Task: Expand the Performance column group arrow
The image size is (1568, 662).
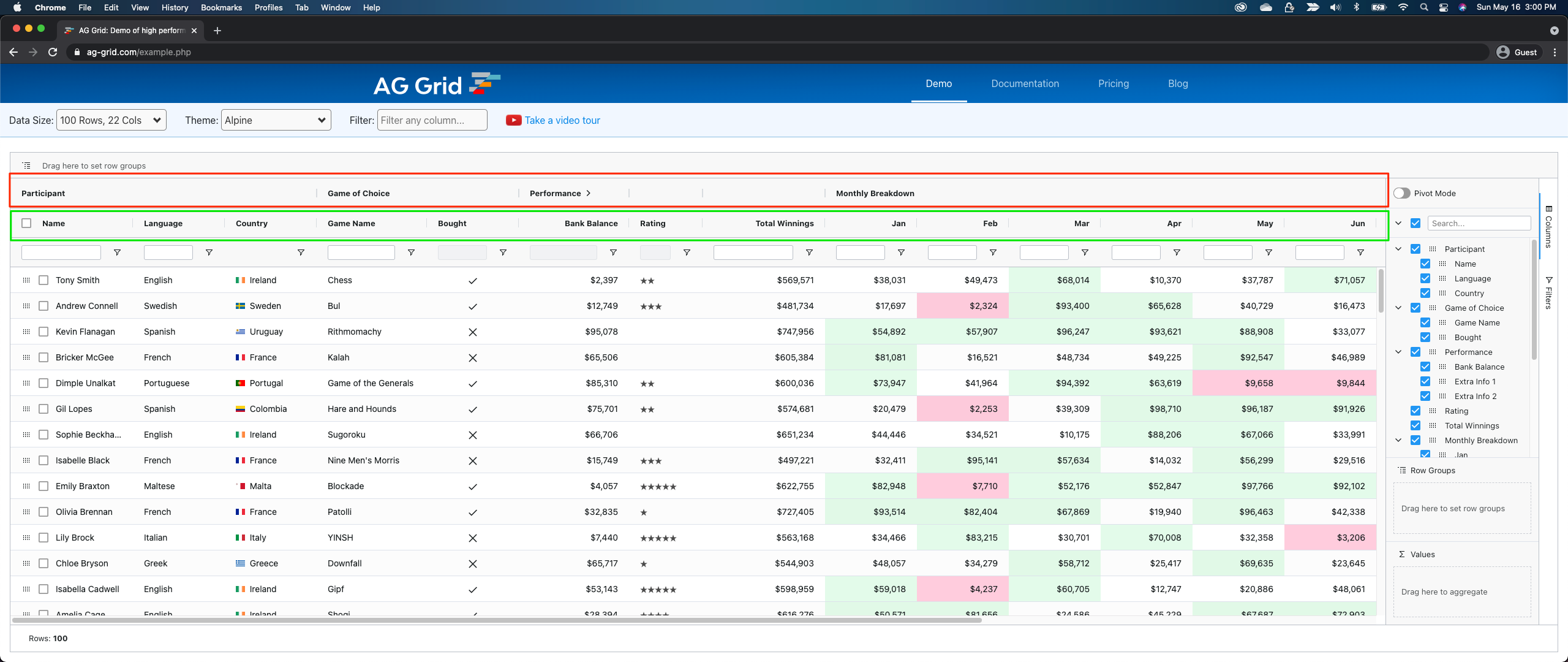Action: click(x=589, y=193)
